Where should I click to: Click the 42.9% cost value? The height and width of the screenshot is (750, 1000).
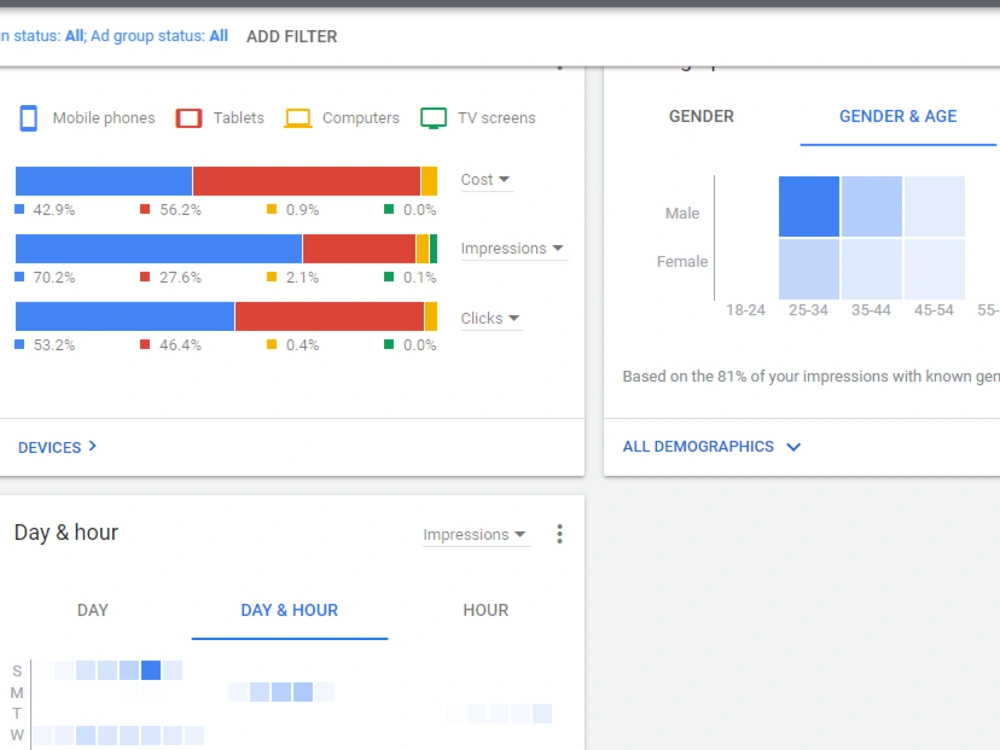point(54,210)
